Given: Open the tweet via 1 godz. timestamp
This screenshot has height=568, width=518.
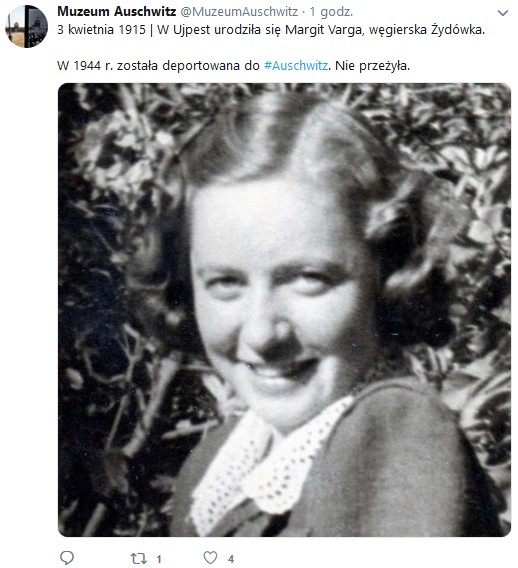Looking at the screenshot, I should click(331, 12).
